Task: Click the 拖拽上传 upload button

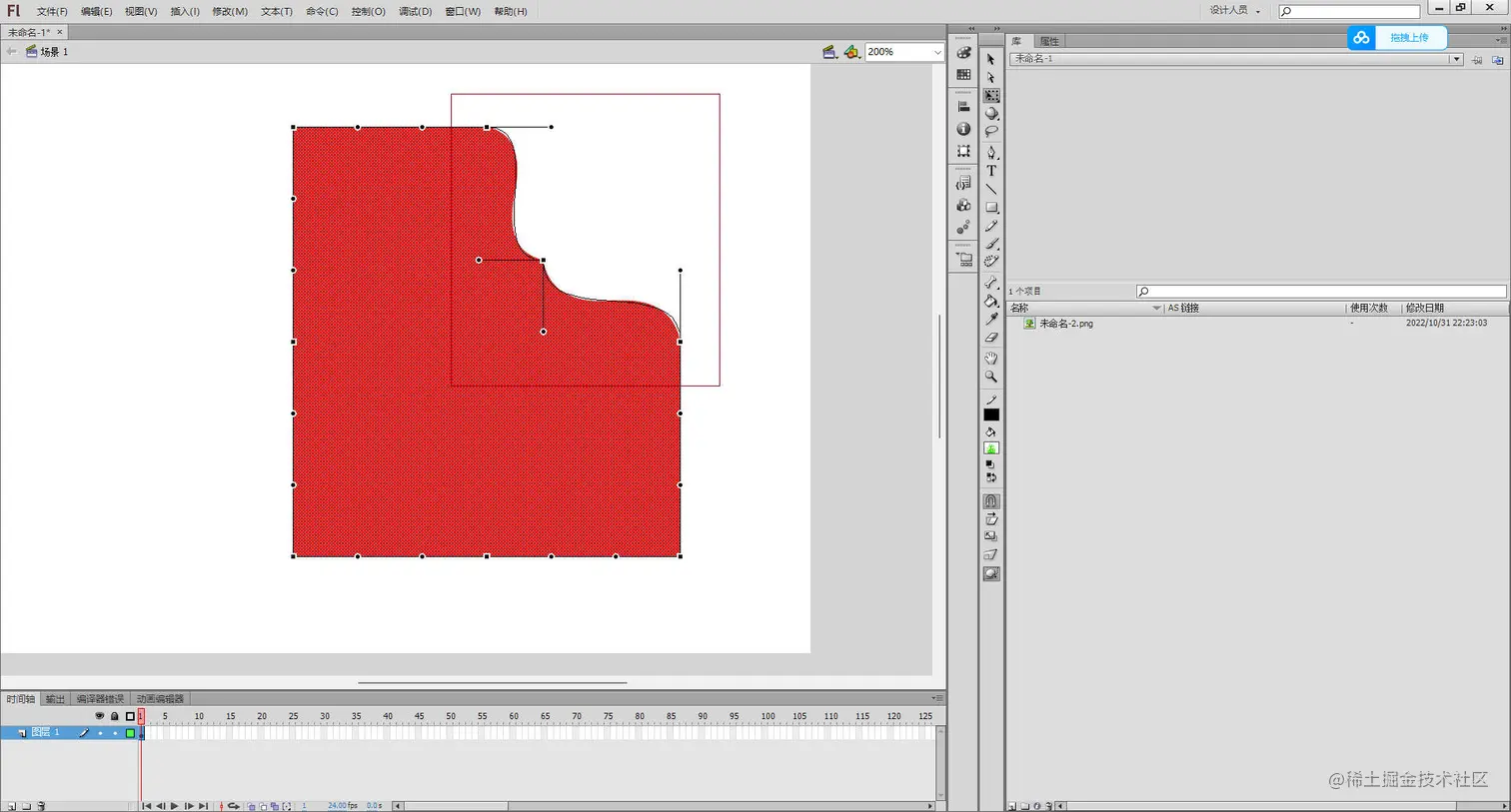Action: (x=1410, y=37)
